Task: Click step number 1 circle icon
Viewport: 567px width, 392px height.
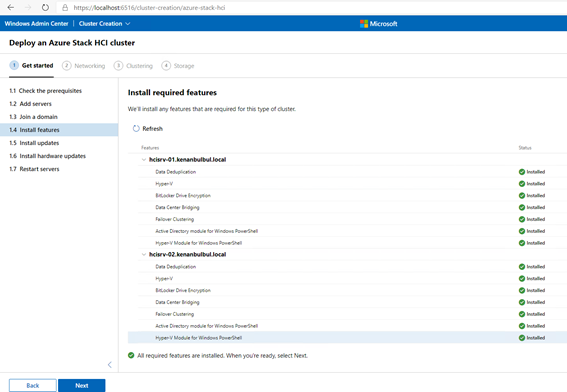Action: point(14,65)
